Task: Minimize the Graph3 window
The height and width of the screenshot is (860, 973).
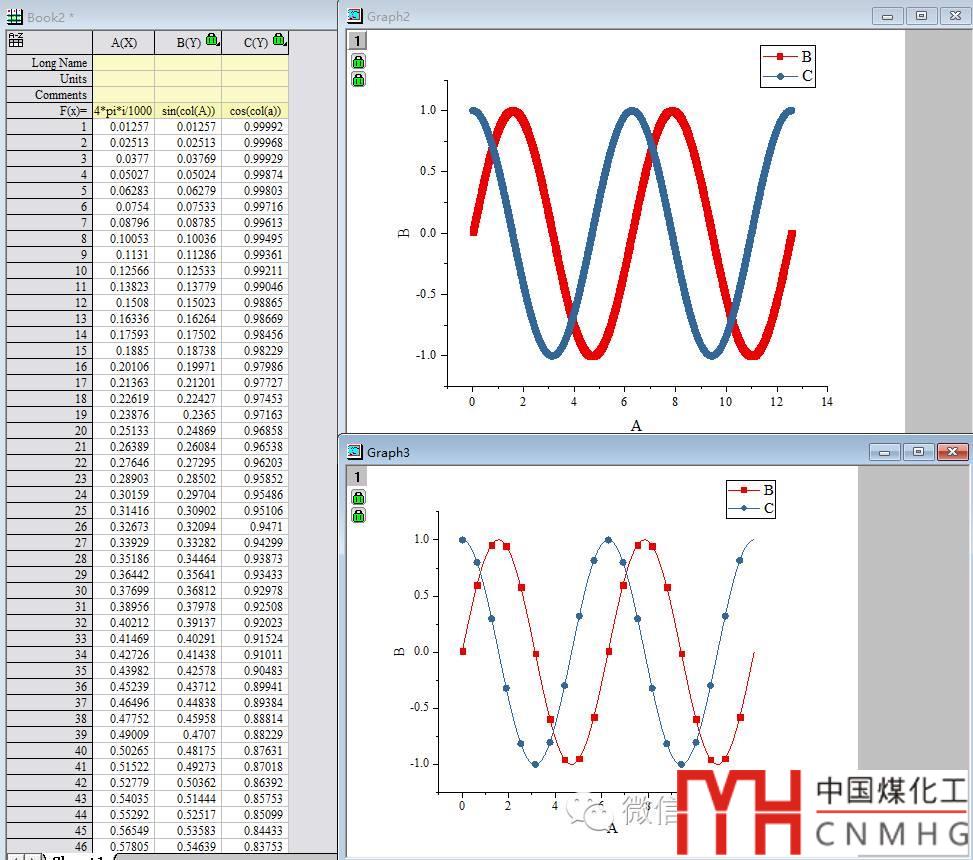Action: click(x=884, y=452)
